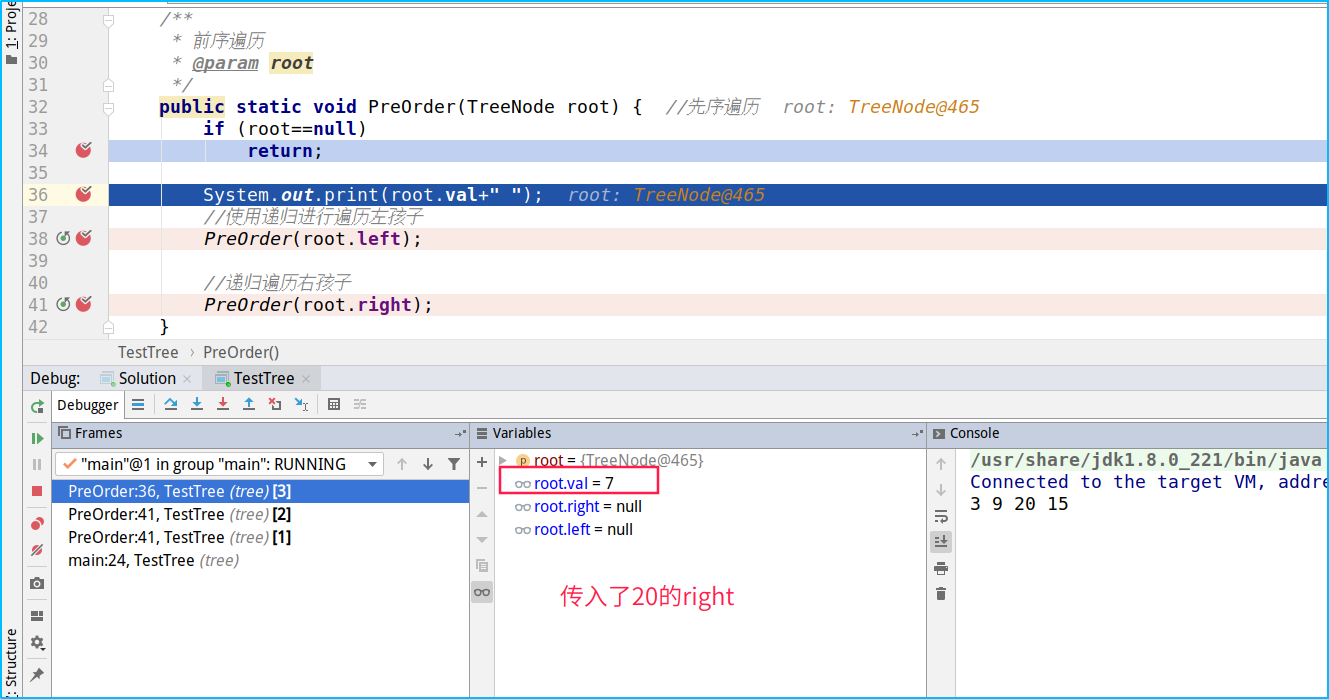This screenshot has height=699, width=1329.
Task: Click the Pause Program icon
Action: (x=37, y=464)
